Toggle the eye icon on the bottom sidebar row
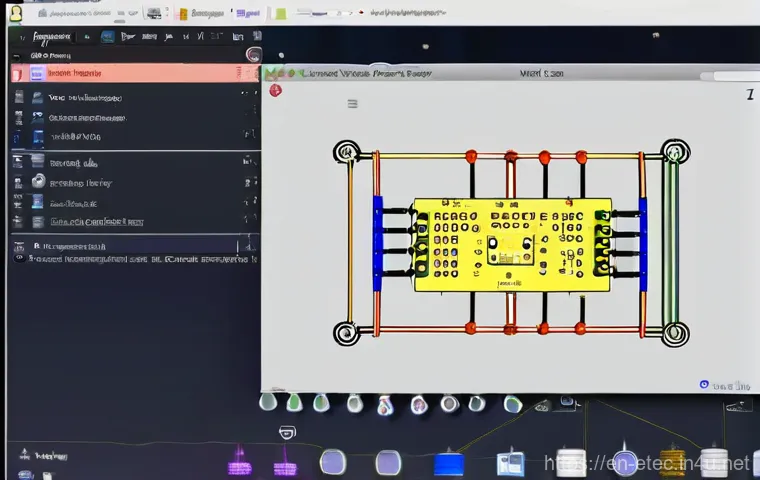760x480 pixels. (20, 258)
